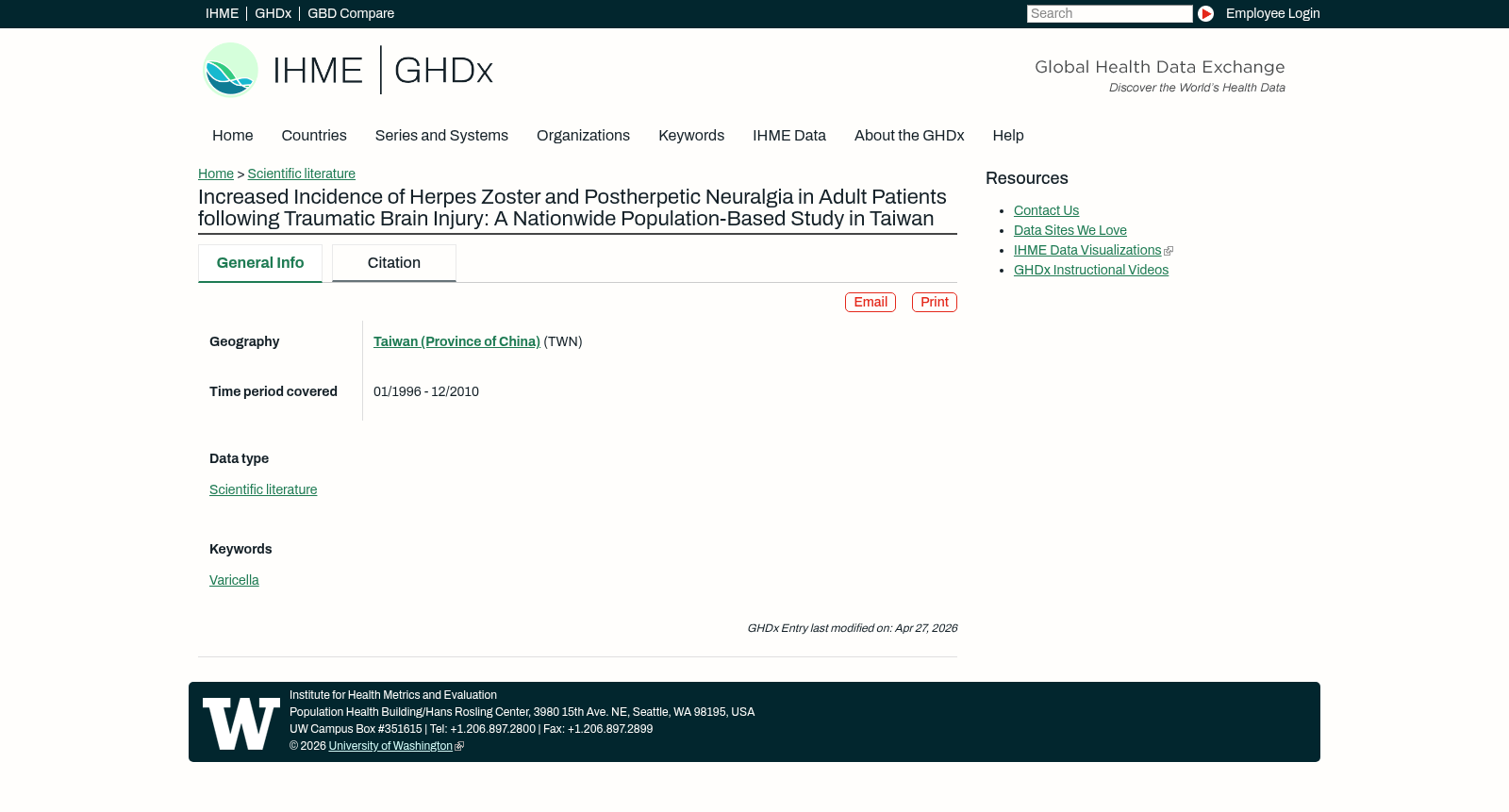Image resolution: width=1509 pixels, height=812 pixels.
Task: Open the IHME Data menu
Action: pos(789,136)
